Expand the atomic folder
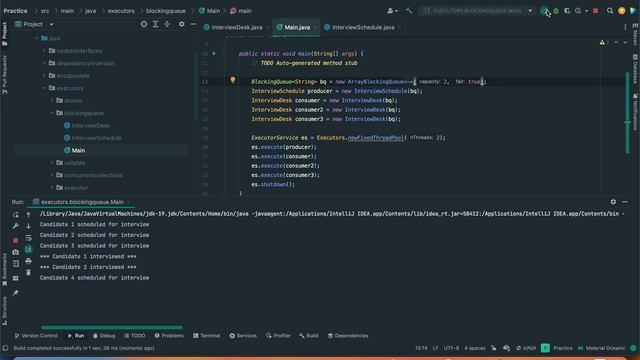Image resolution: width=640 pixels, height=360 pixels. point(52,100)
